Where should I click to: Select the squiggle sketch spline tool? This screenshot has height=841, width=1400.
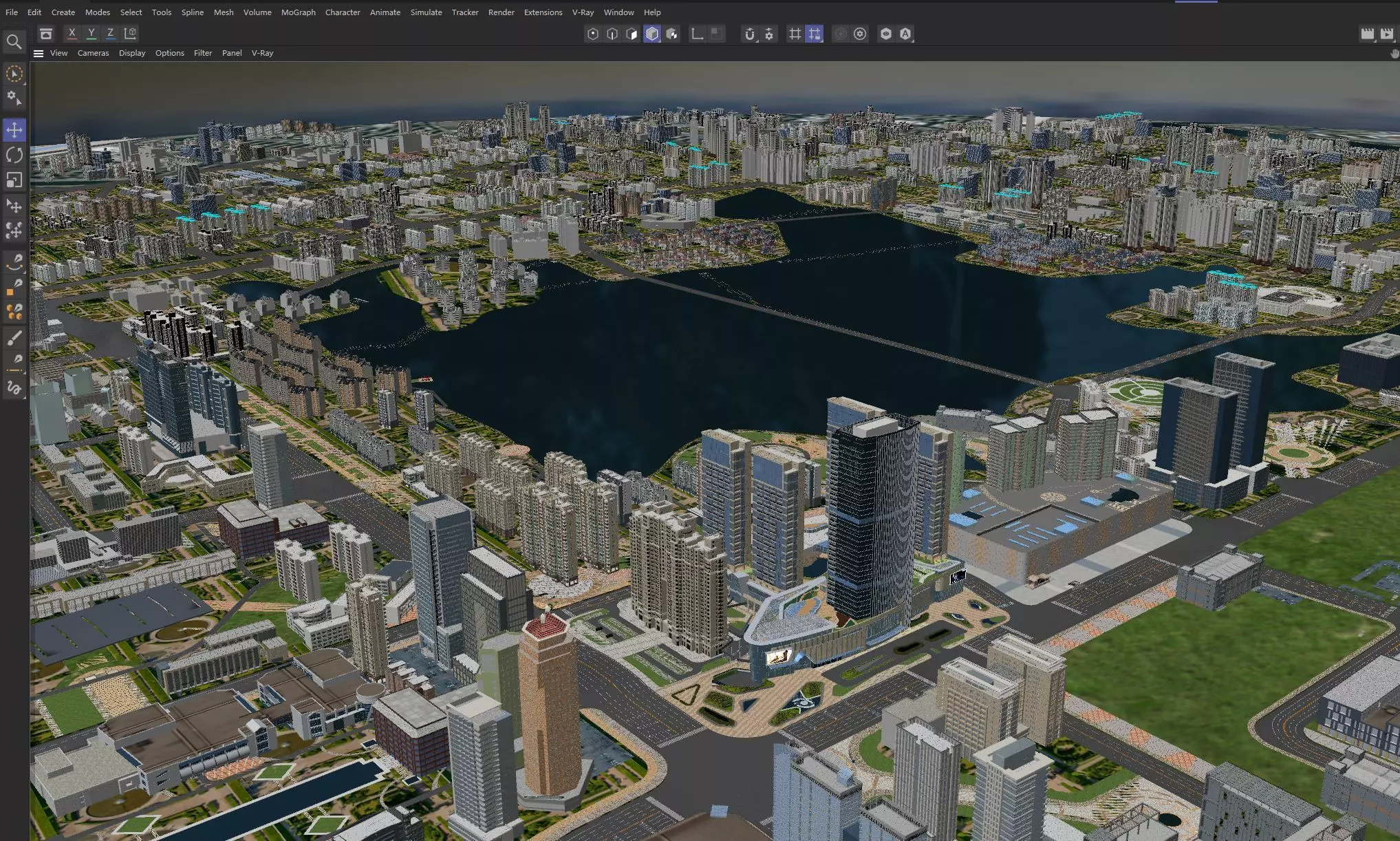[x=14, y=388]
